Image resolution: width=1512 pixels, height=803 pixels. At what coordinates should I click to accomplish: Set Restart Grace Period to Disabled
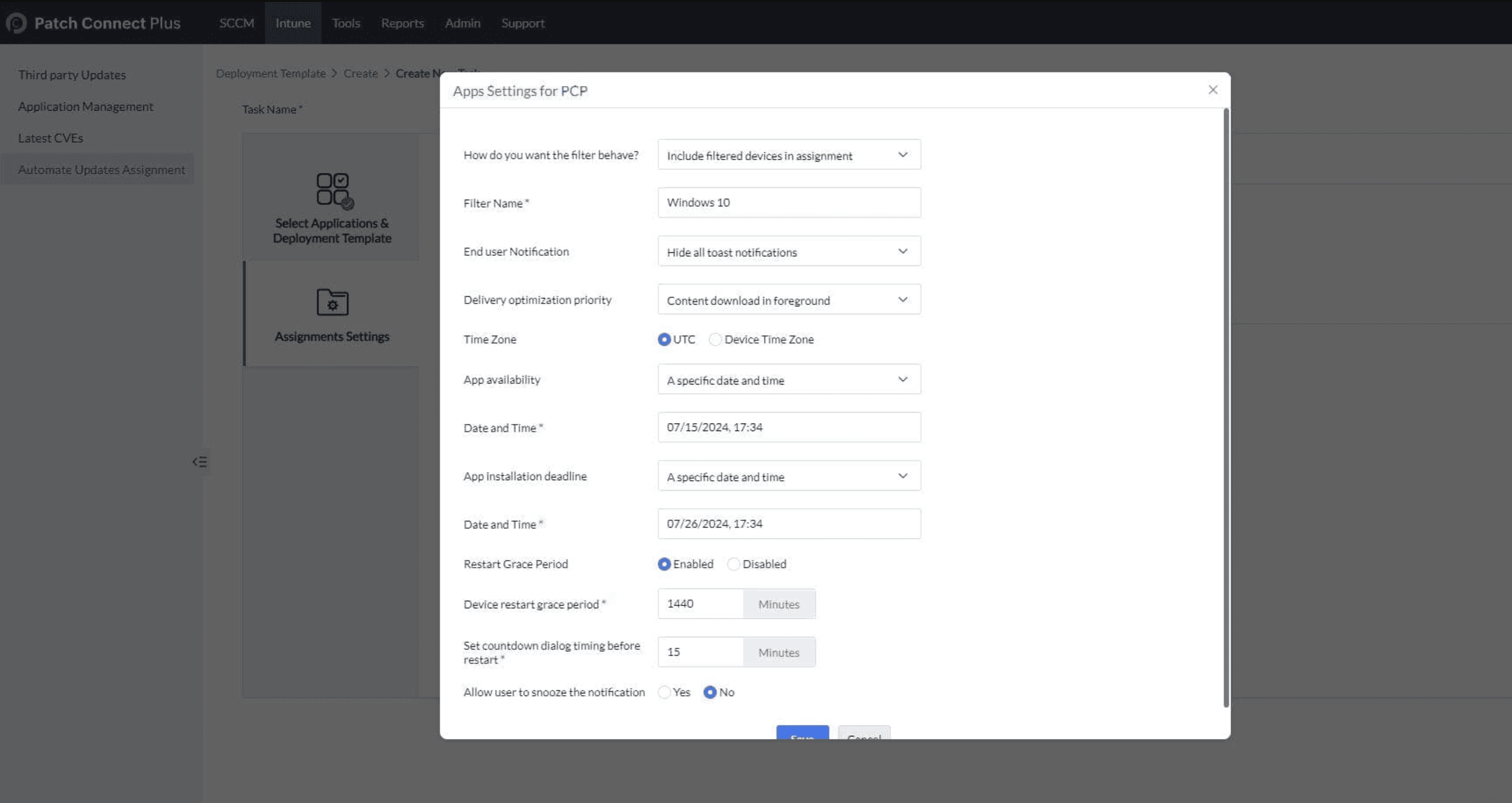tap(733, 564)
